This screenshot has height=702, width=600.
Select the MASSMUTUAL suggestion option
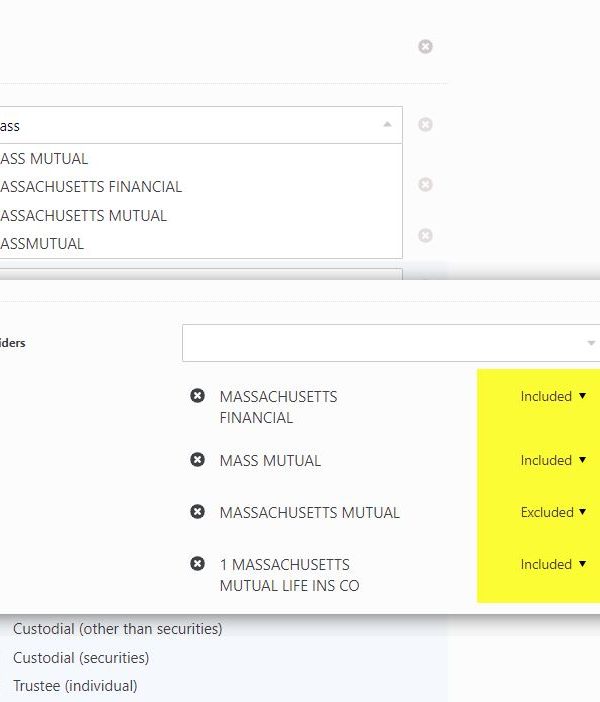(43, 243)
